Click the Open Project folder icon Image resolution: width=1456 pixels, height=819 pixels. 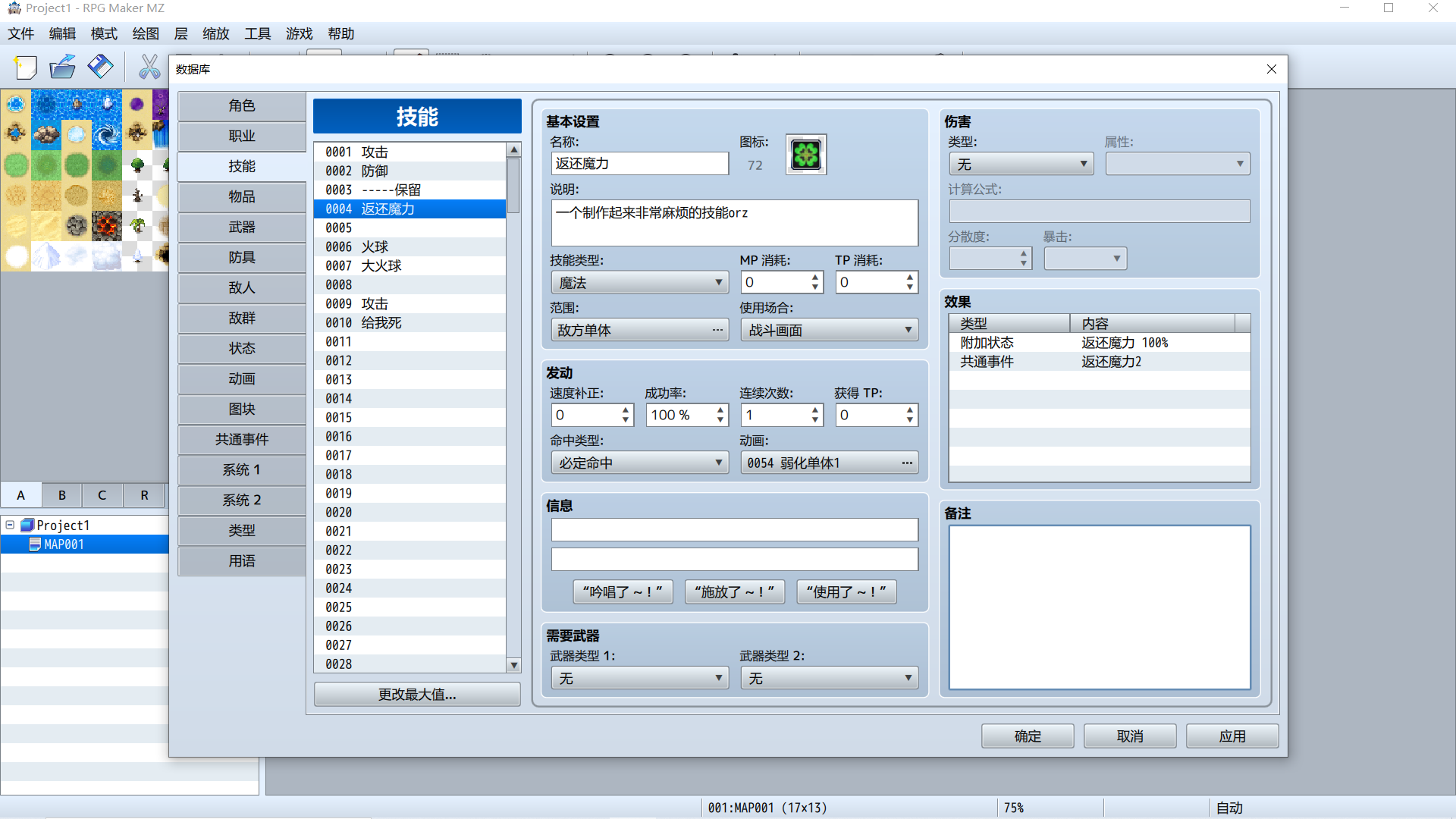(x=62, y=67)
